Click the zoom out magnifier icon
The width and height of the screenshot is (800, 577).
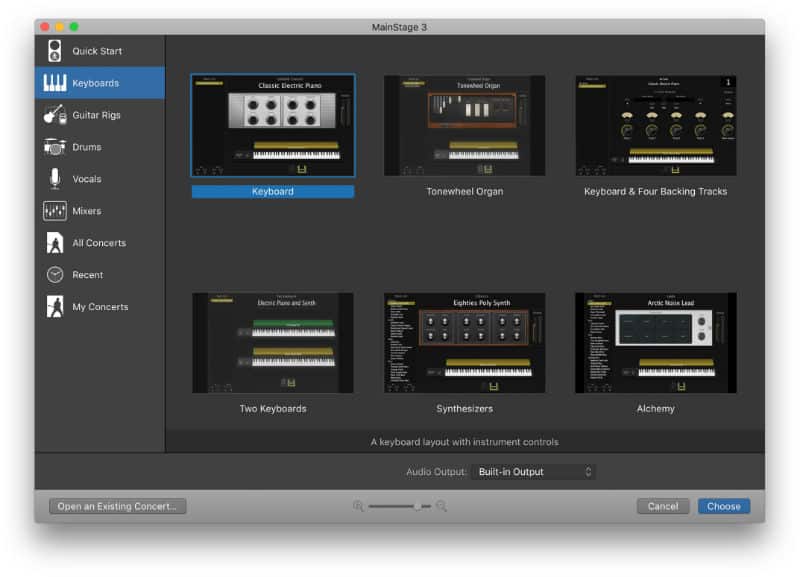(x=358, y=506)
